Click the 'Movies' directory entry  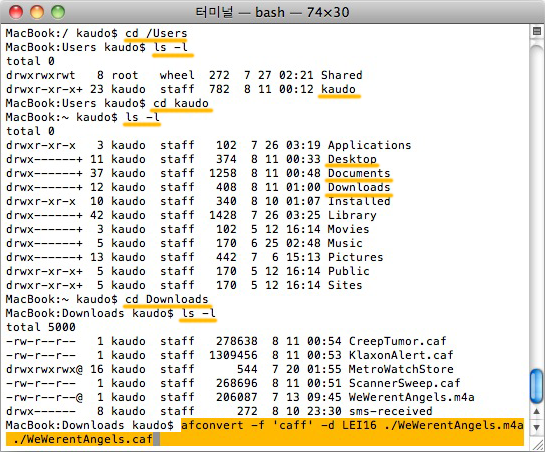[349, 229]
